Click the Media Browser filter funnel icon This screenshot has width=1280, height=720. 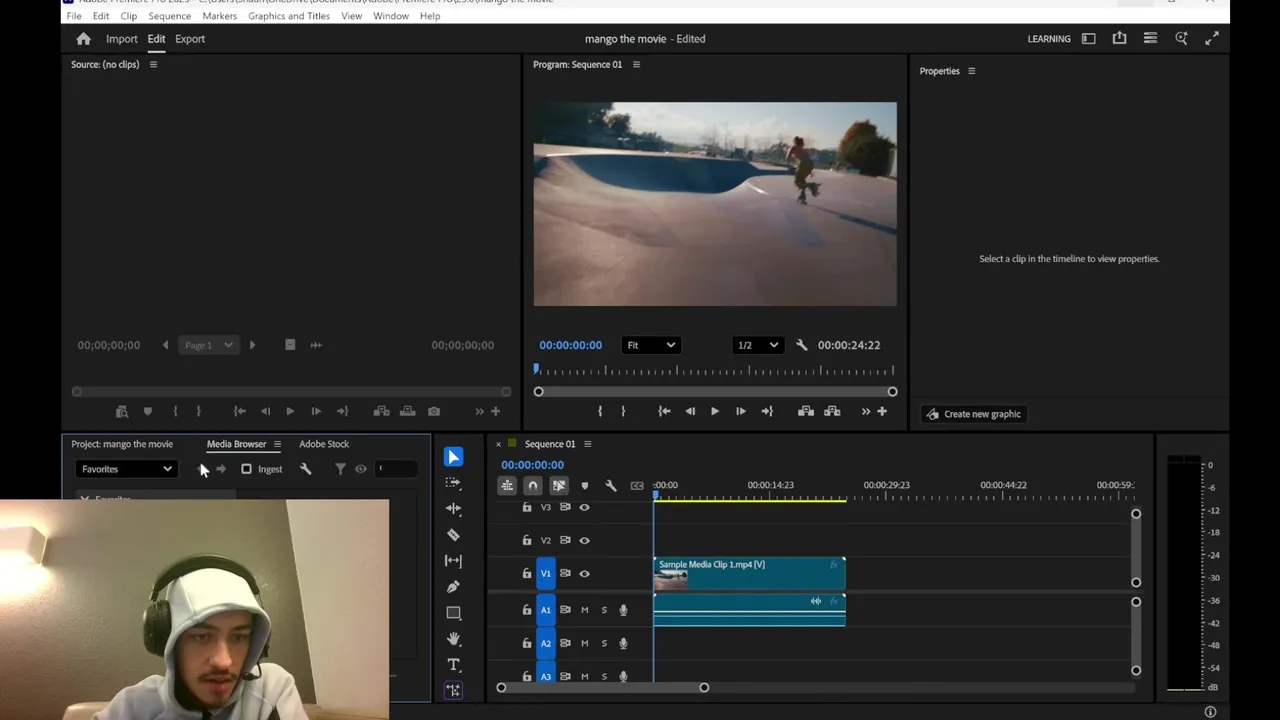340,469
